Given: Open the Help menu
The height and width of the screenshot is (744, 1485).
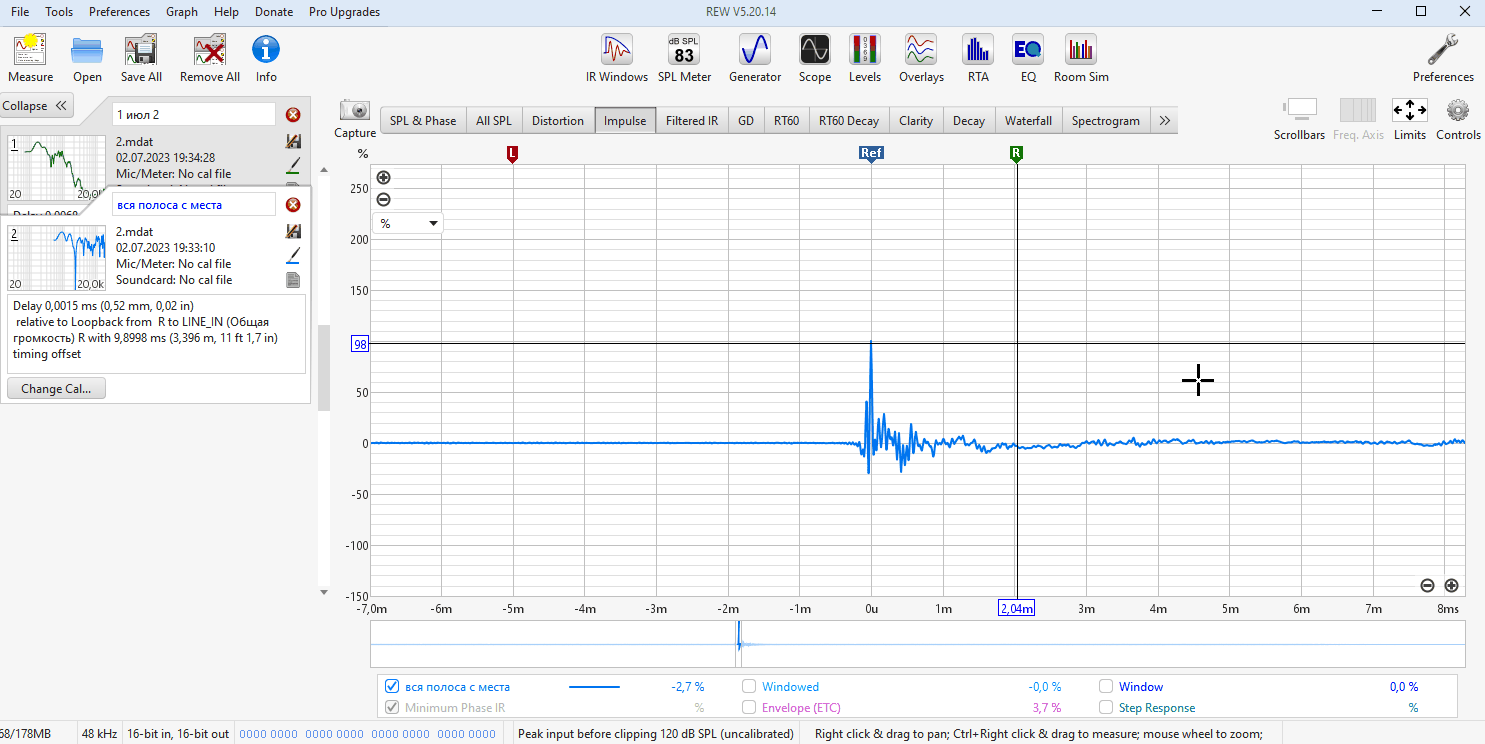Looking at the screenshot, I should [226, 12].
